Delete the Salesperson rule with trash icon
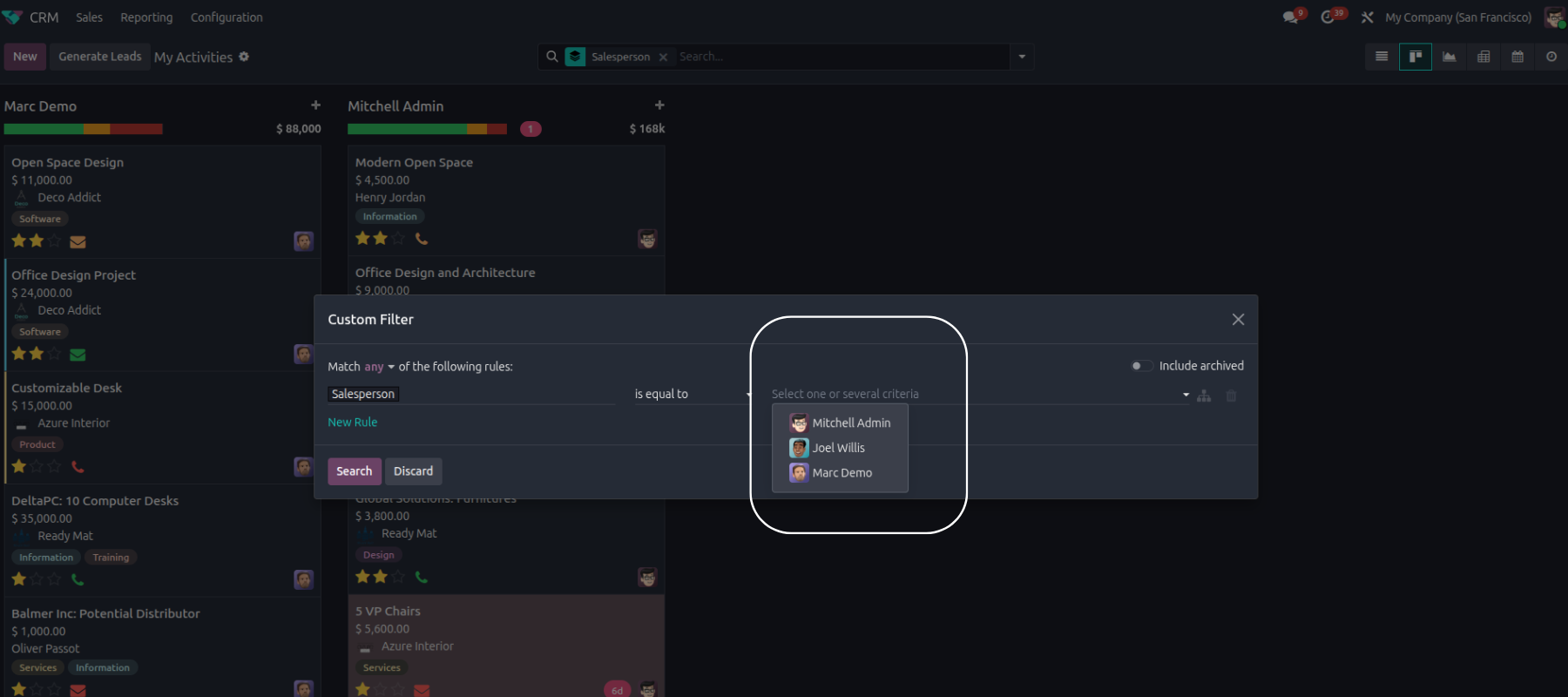The image size is (1568, 697). coord(1231,396)
